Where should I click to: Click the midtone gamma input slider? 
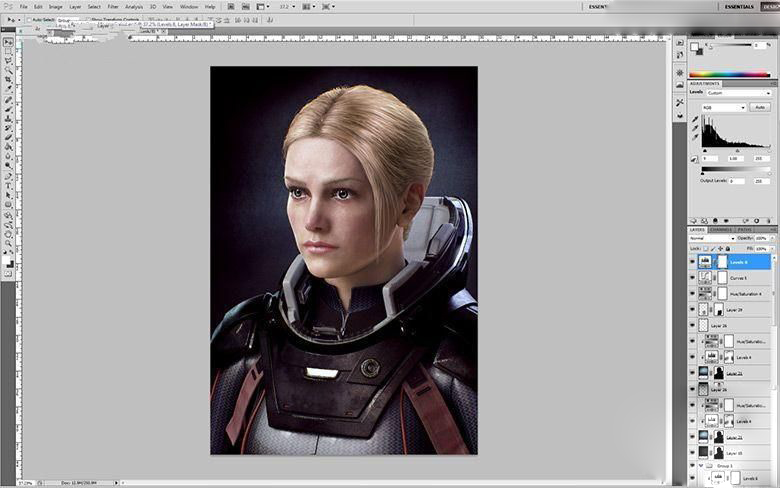737,150
